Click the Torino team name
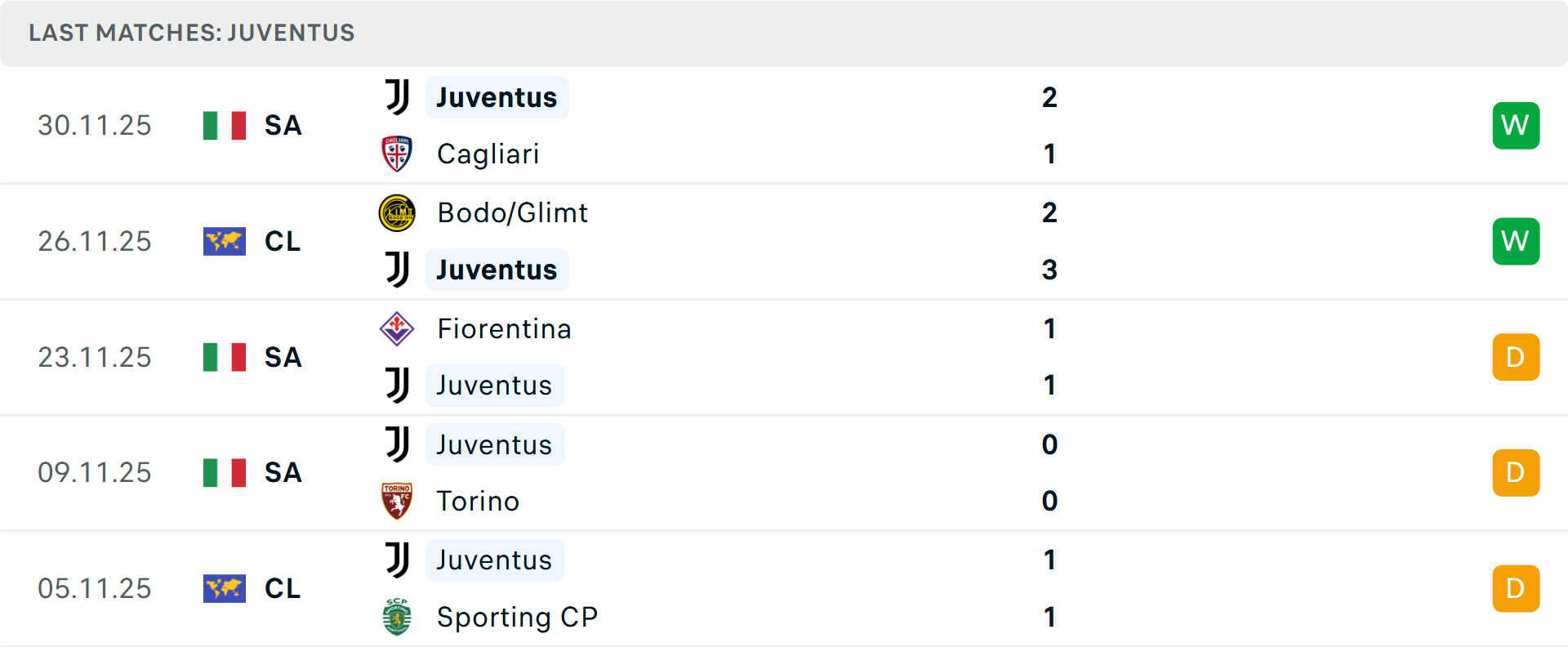The height and width of the screenshot is (647, 1568). 478,501
